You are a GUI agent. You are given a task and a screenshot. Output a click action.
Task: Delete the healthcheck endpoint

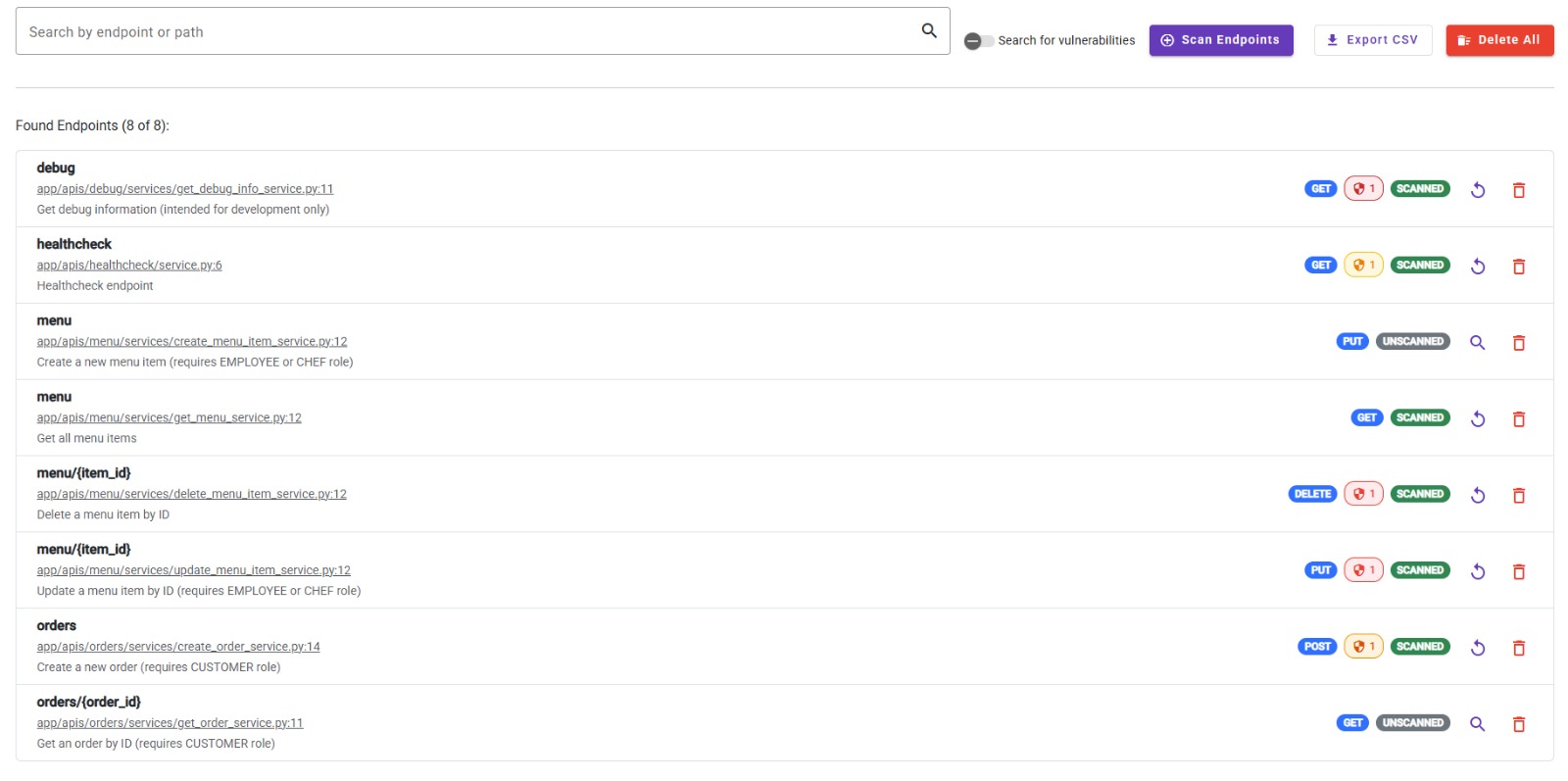1519,267
